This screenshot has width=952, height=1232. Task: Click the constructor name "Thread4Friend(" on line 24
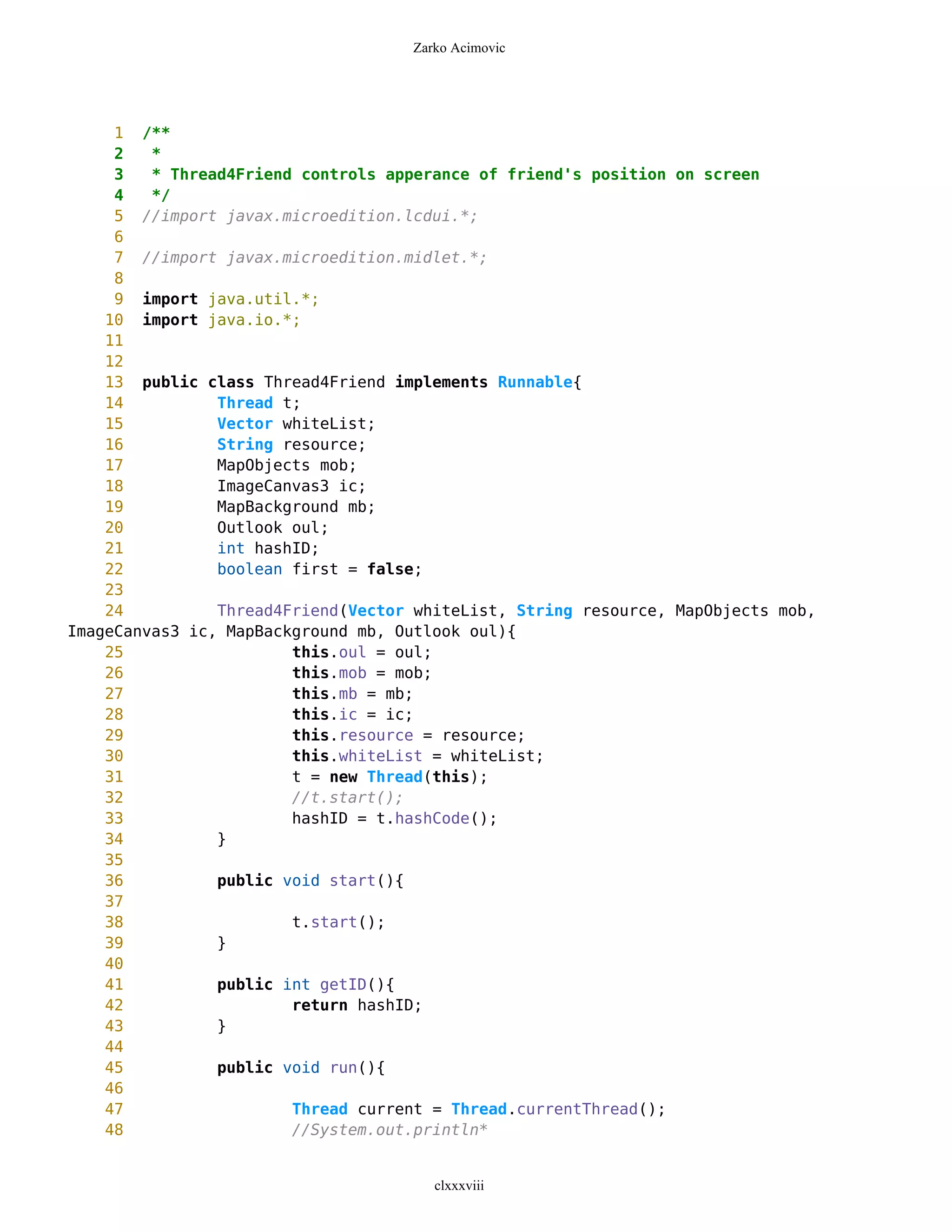[x=282, y=611]
